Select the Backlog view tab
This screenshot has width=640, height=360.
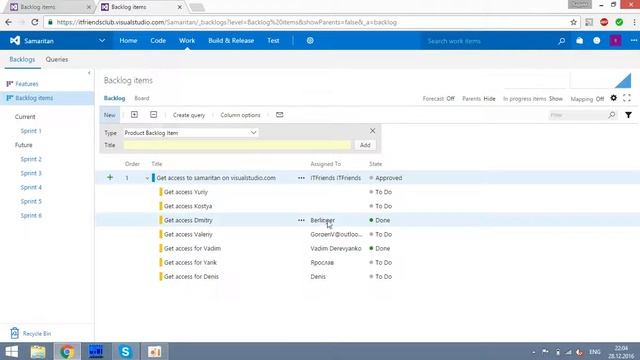(114, 98)
